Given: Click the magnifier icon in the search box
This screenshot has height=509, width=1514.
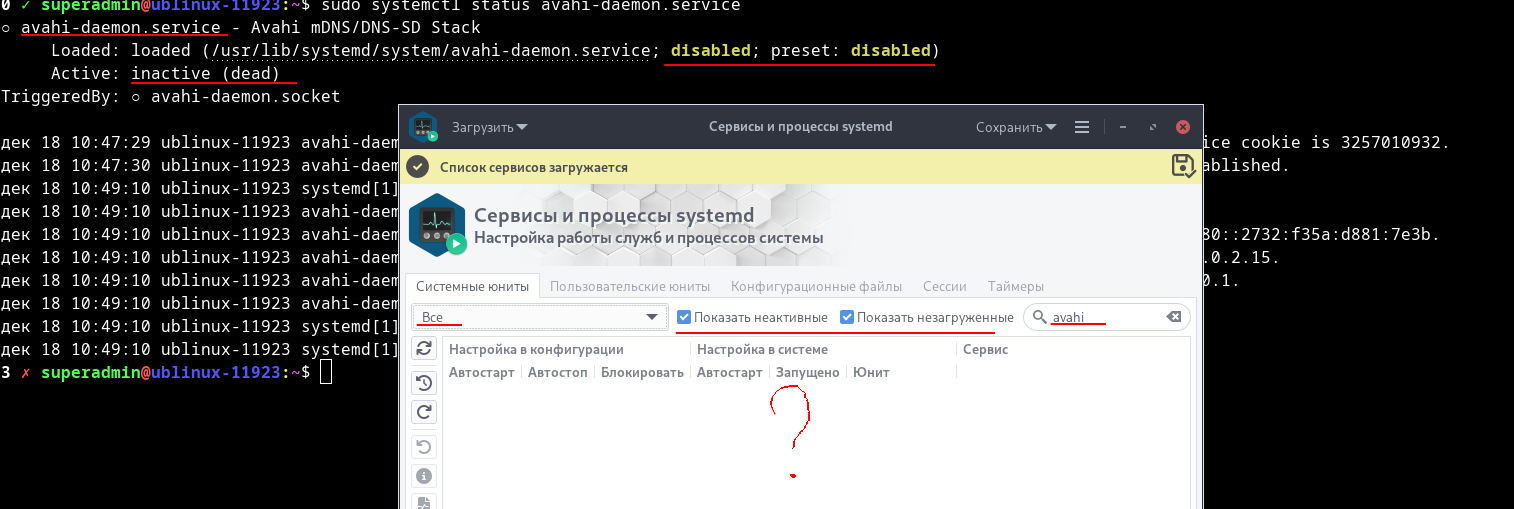Looking at the screenshot, I should [1040, 317].
